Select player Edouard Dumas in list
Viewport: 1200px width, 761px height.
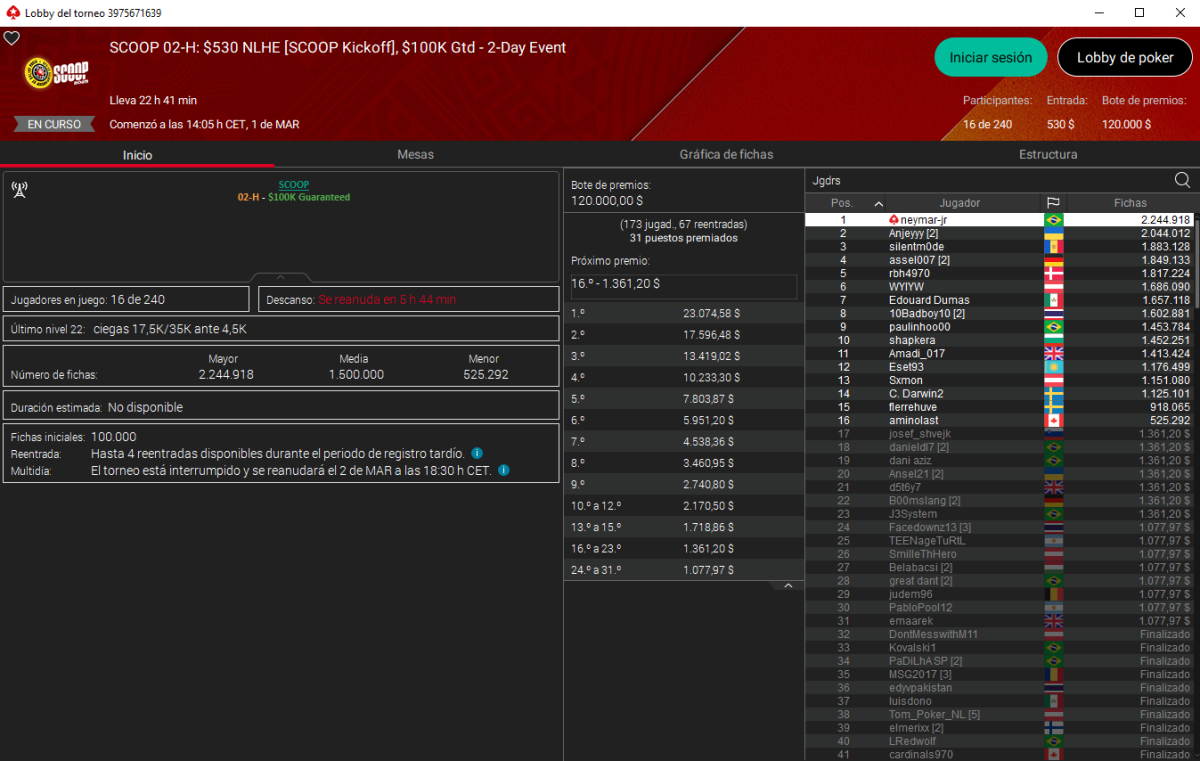(x=928, y=300)
